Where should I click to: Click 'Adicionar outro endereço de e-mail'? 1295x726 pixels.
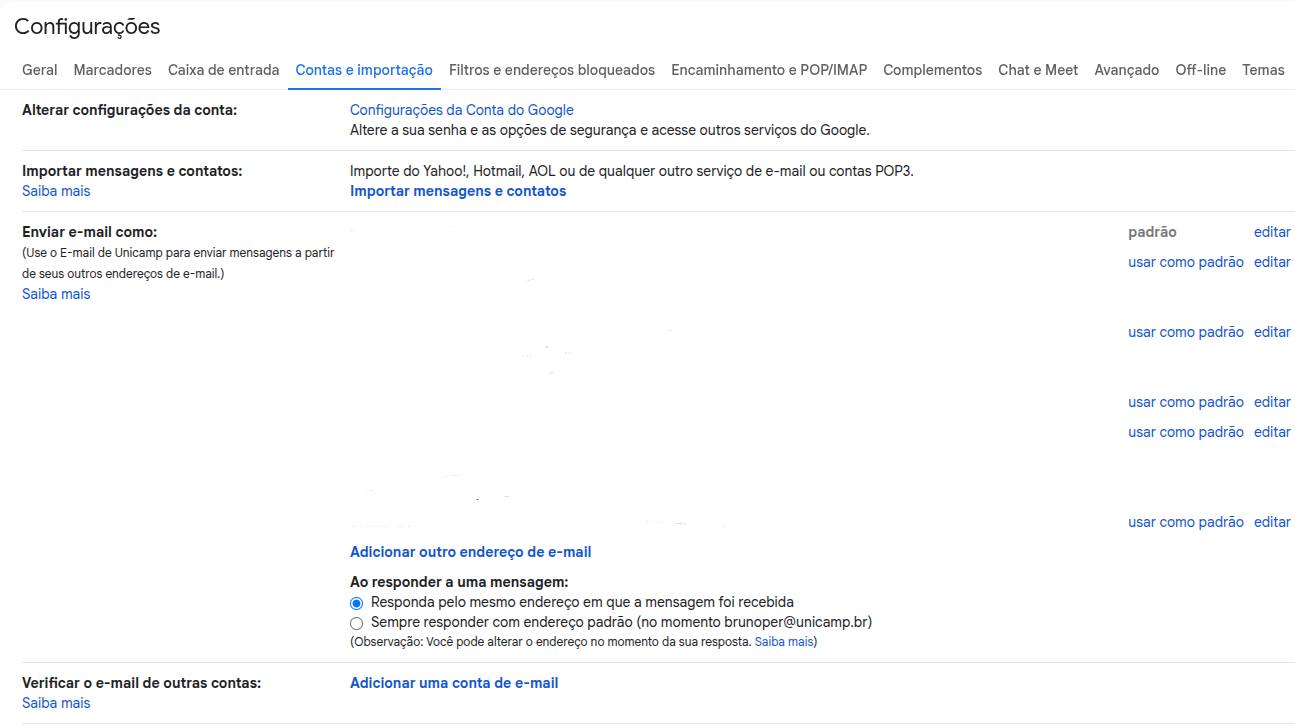point(470,552)
